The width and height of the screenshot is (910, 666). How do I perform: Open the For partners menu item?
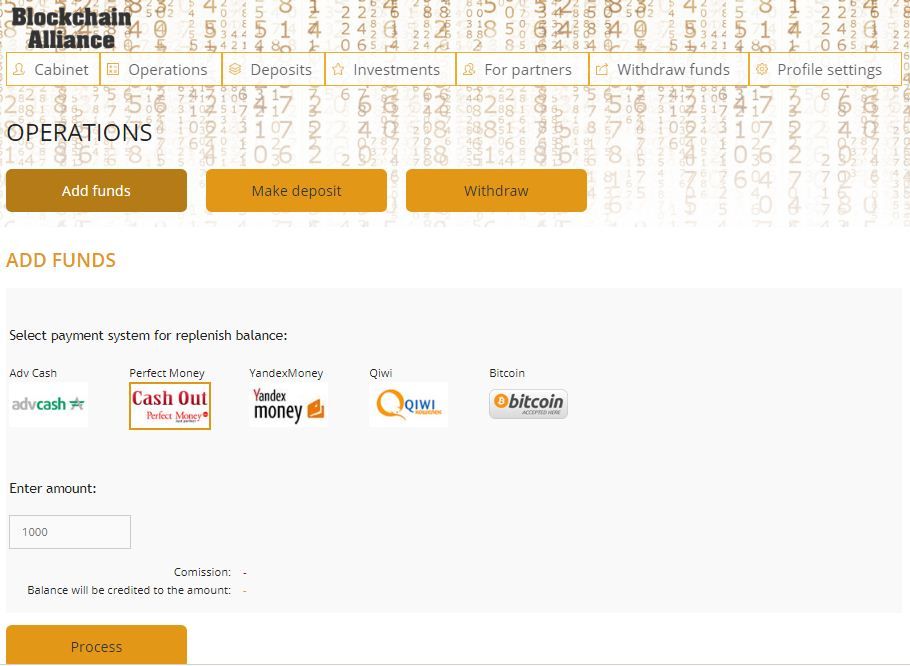tap(522, 70)
